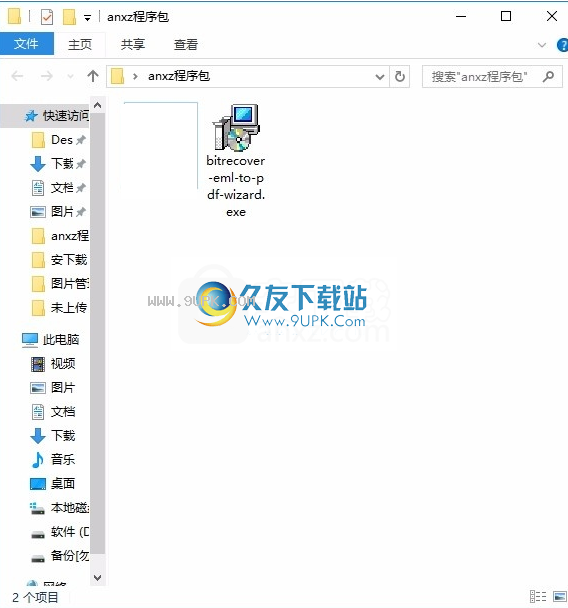This screenshot has height=608, width=568.
Task: Click the 音乐 music note icon
Action: pos(37,460)
